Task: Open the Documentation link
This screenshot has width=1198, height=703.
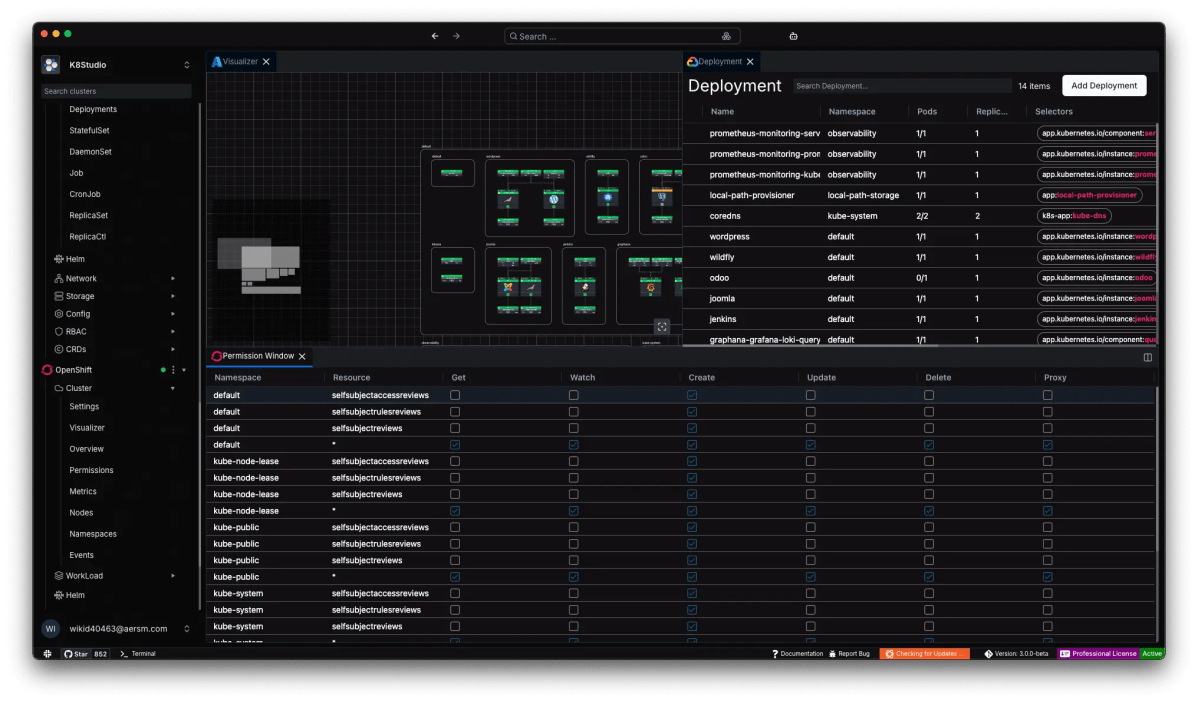Action: click(798, 654)
